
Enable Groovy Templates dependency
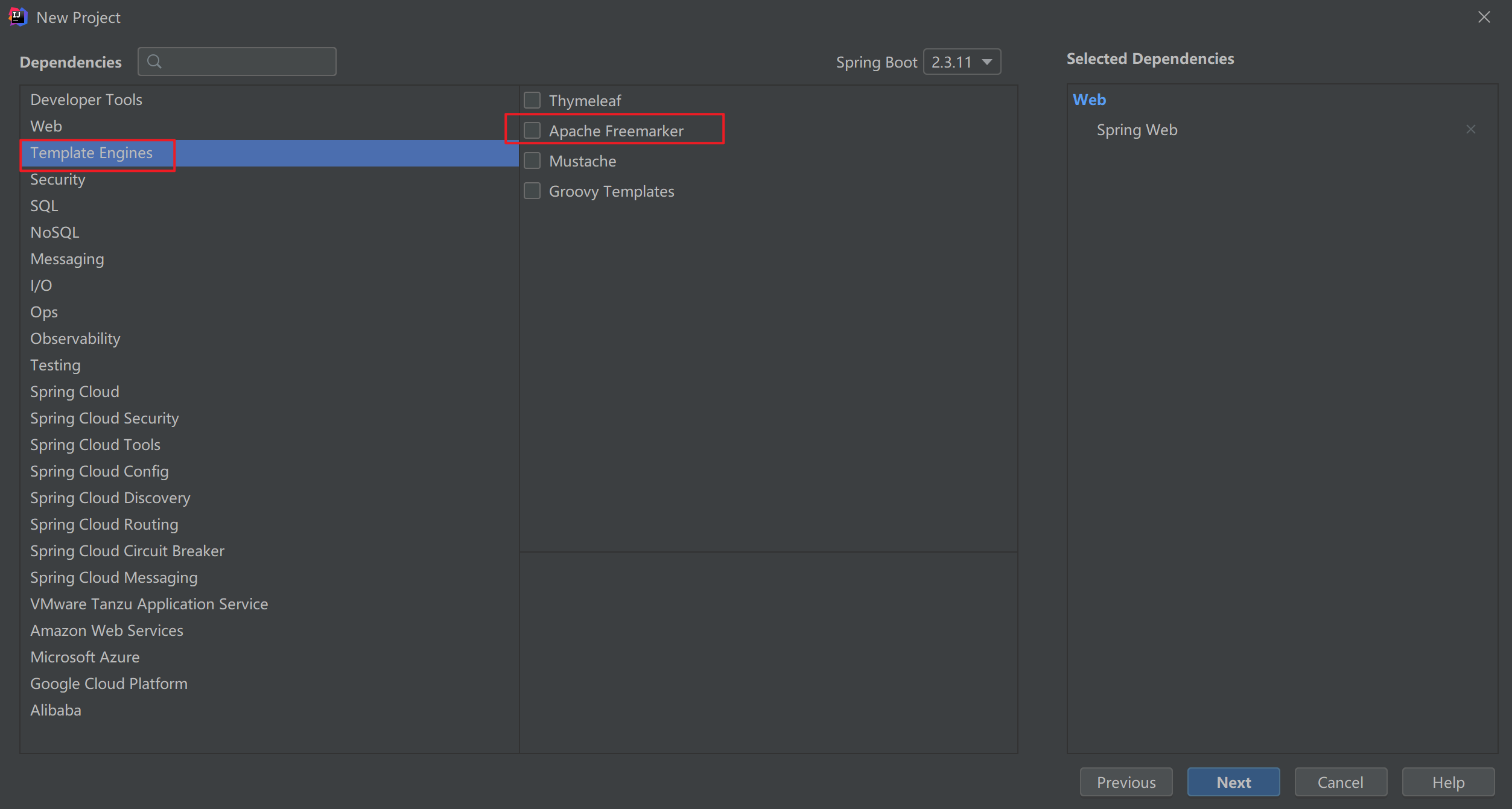[x=532, y=191]
